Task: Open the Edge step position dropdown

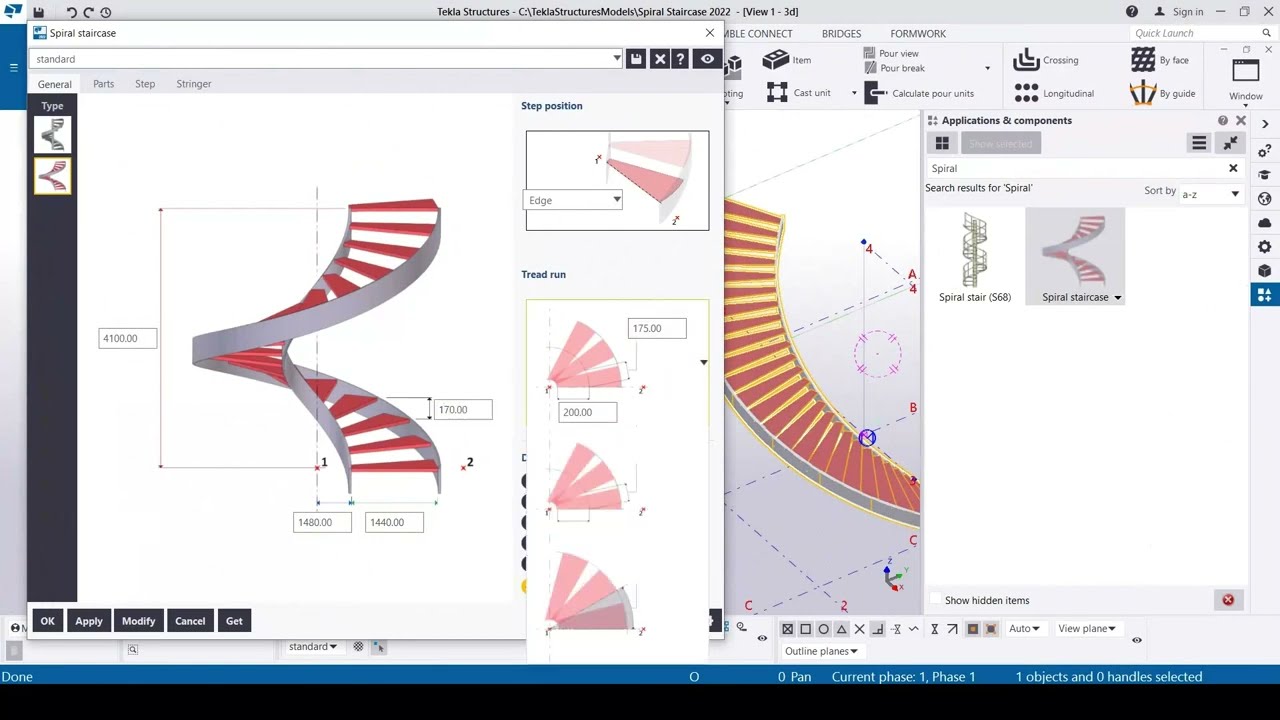Action: click(x=573, y=200)
